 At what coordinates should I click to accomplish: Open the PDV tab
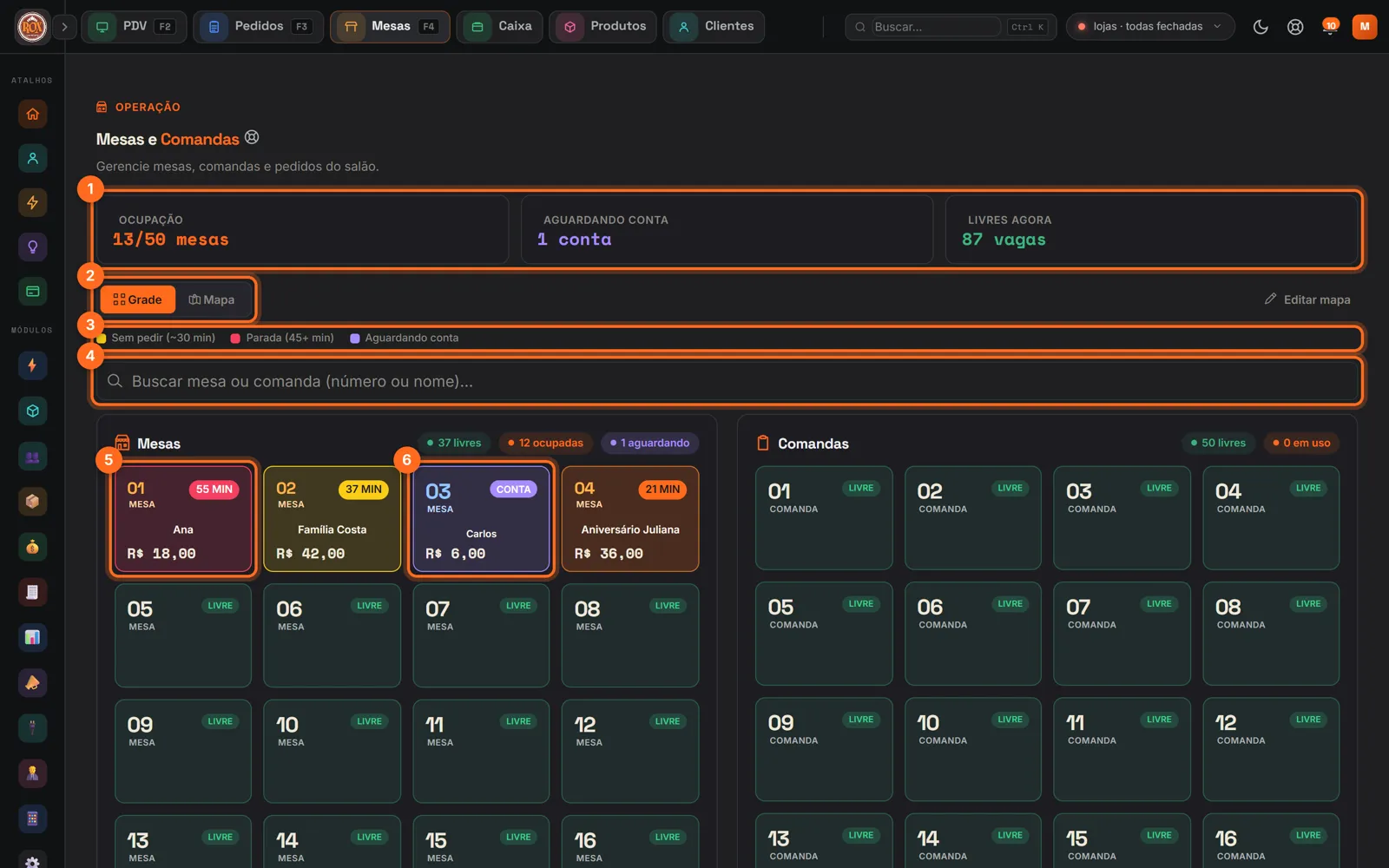coord(134,27)
